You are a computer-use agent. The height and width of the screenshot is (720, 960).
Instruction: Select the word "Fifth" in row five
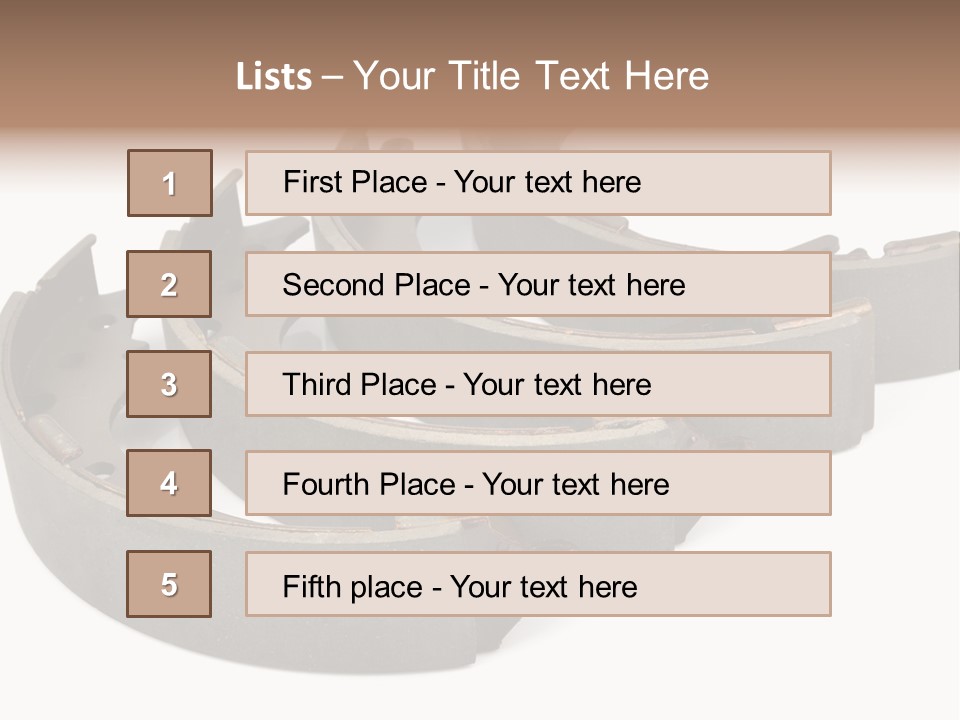[x=312, y=586]
